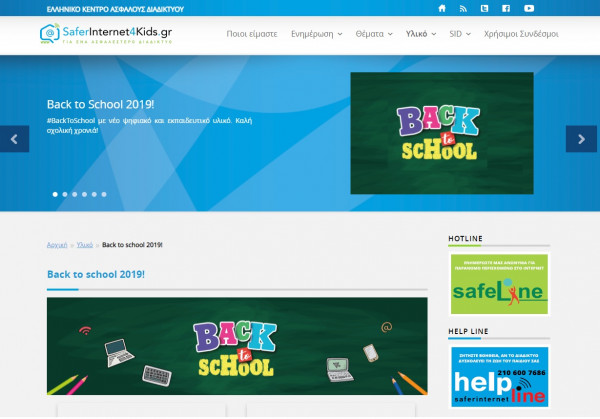The image size is (600, 419).
Task: Open the Ποιοι είμαστε menu item
Action: click(252, 33)
